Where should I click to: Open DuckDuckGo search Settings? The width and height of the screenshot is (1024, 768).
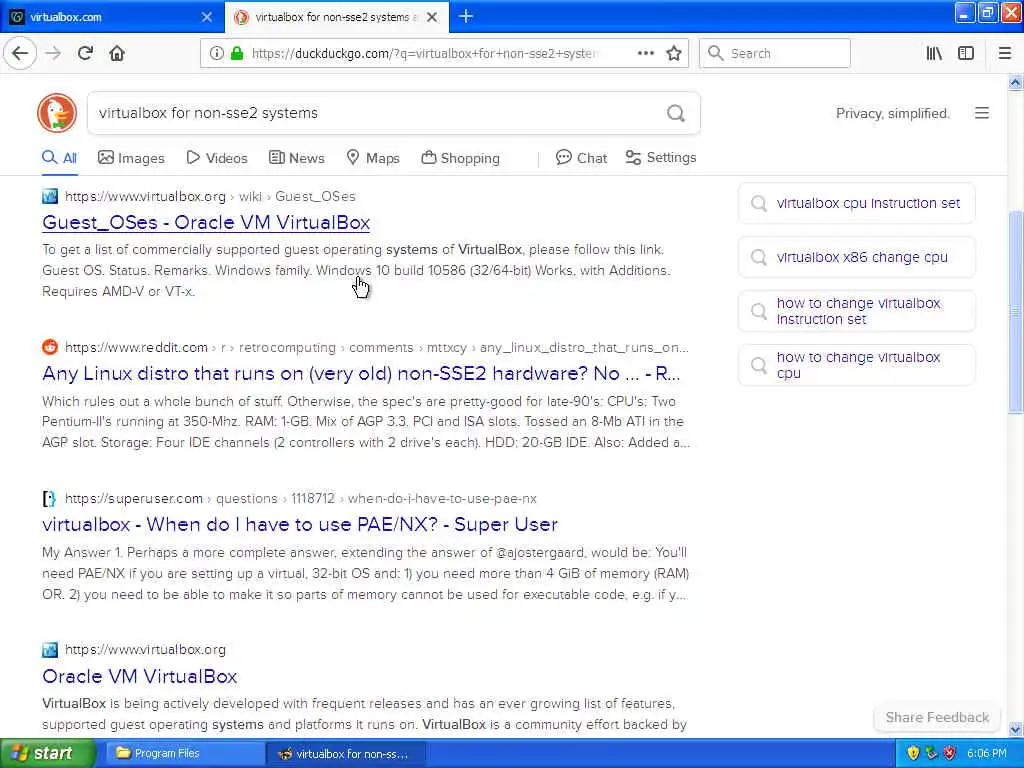(x=661, y=157)
